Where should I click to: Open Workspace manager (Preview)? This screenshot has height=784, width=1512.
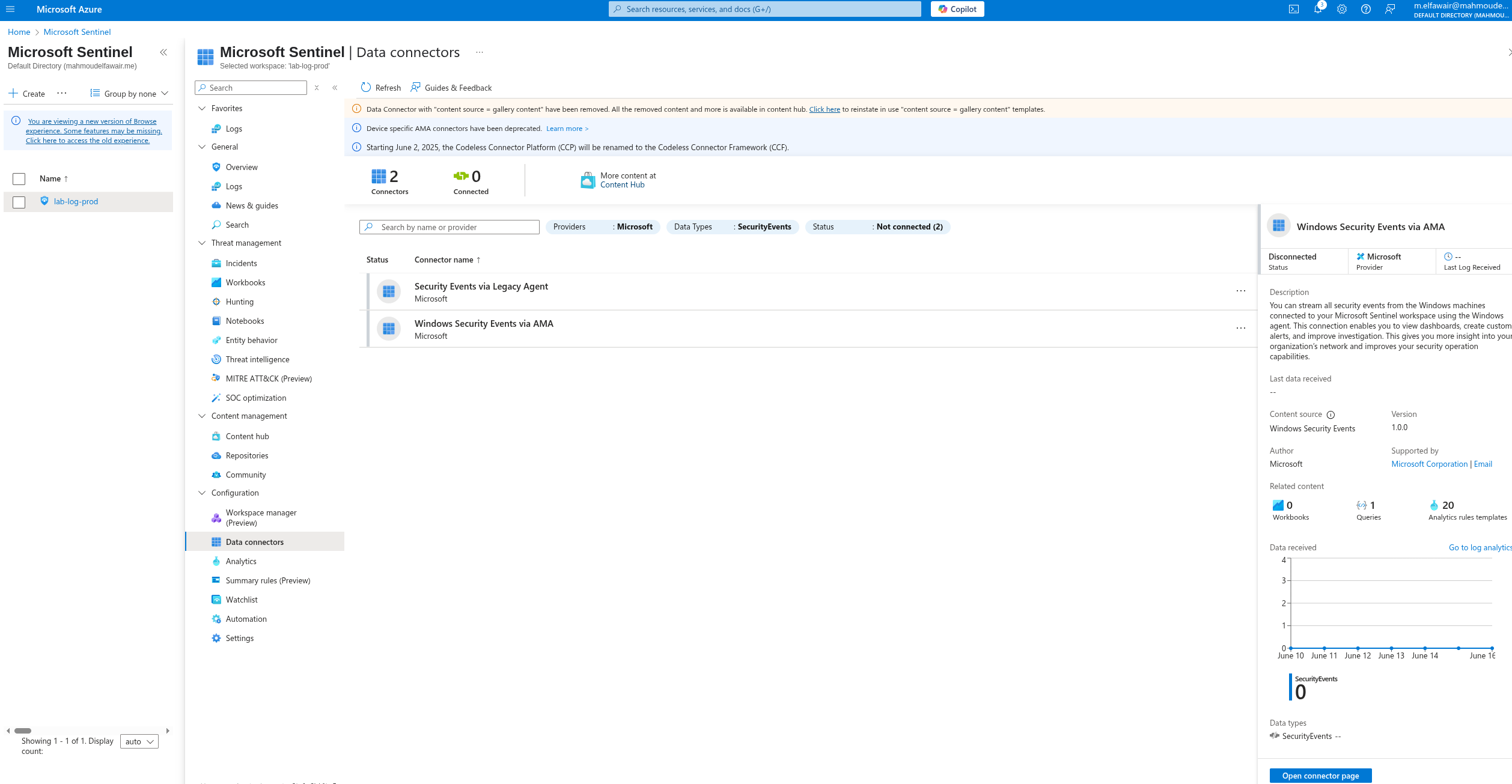tap(261, 517)
